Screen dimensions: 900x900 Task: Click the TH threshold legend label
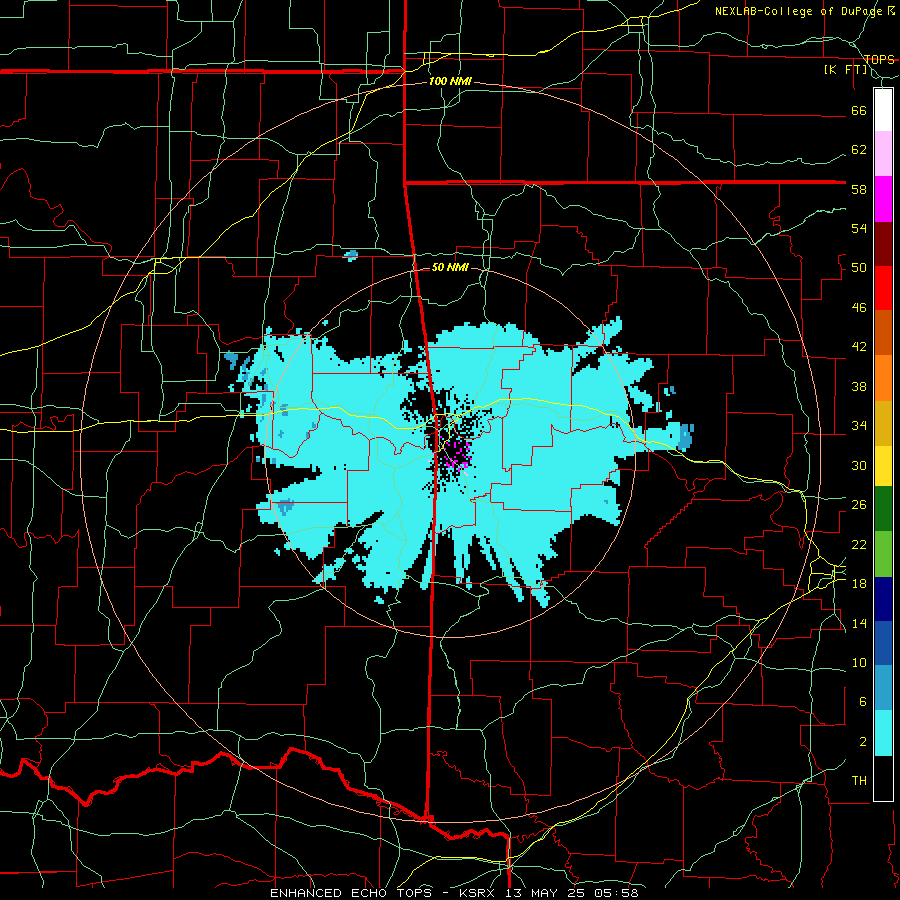coord(859,781)
